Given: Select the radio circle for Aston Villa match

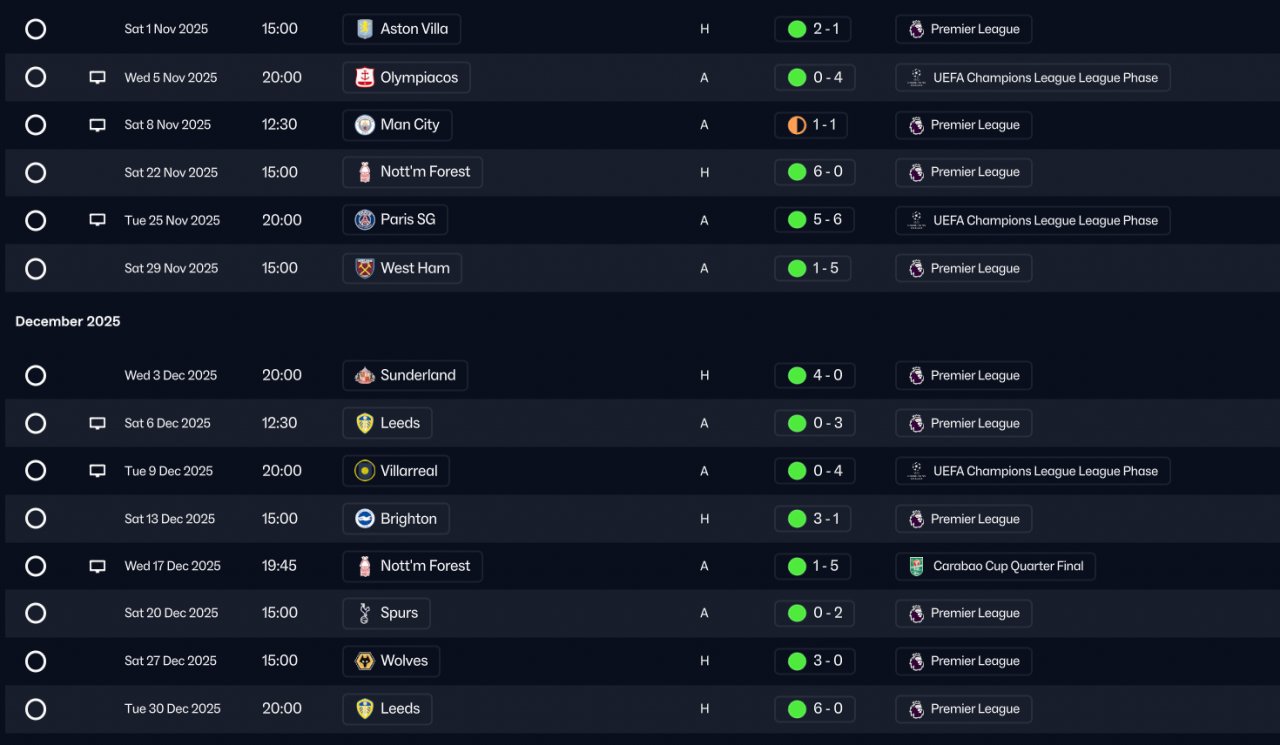Looking at the screenshot, I should click(35, 29).
